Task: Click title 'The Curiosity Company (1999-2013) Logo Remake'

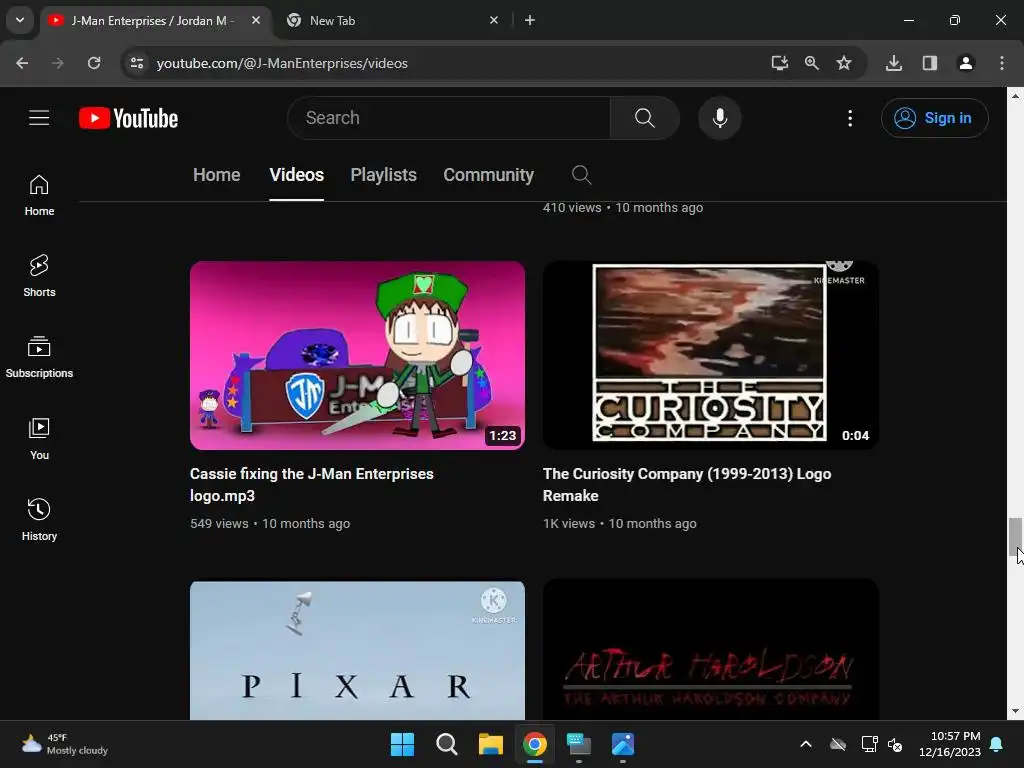Action: pyautogui.click(x=687, y=485)
